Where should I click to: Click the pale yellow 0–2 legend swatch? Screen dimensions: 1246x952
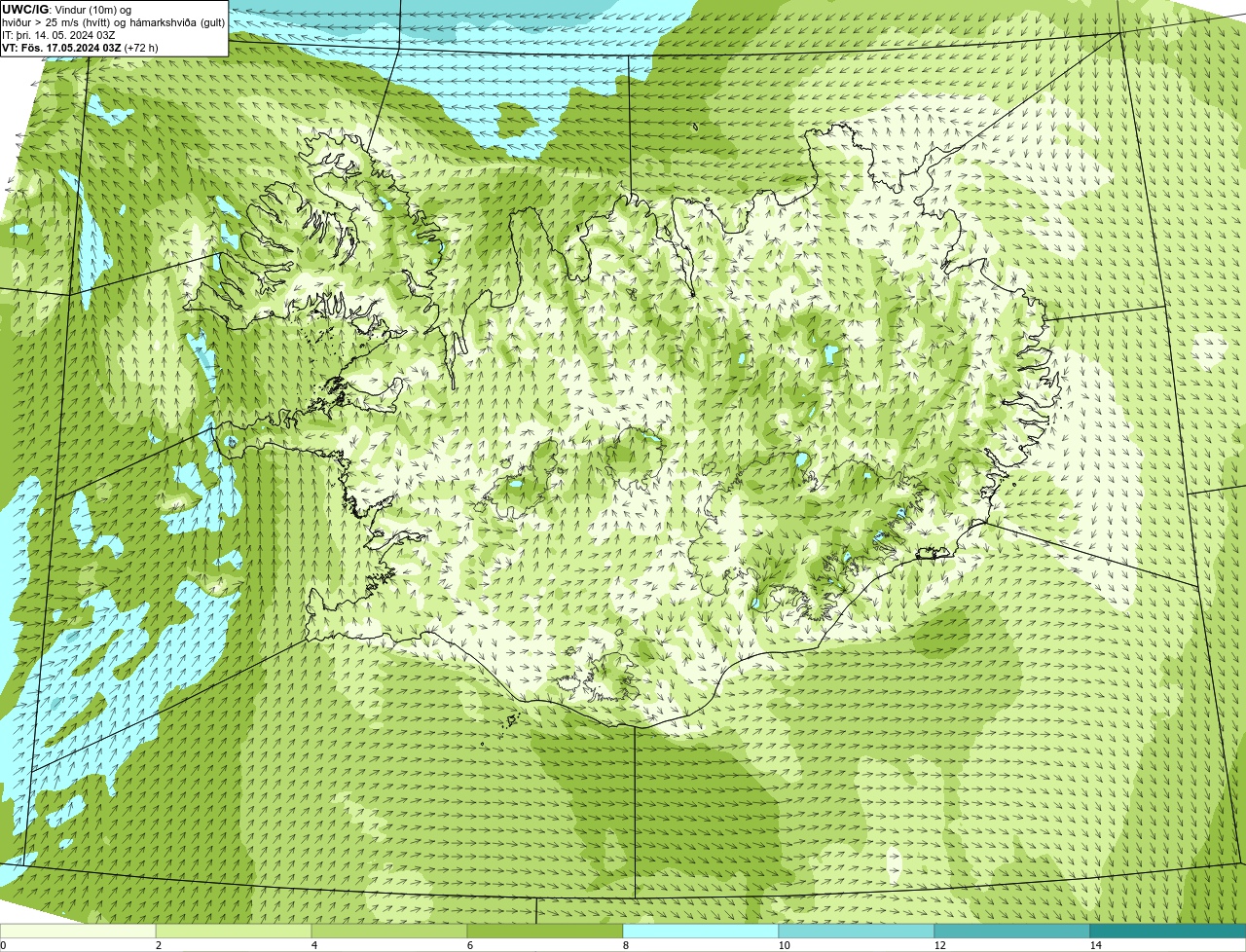78,931
